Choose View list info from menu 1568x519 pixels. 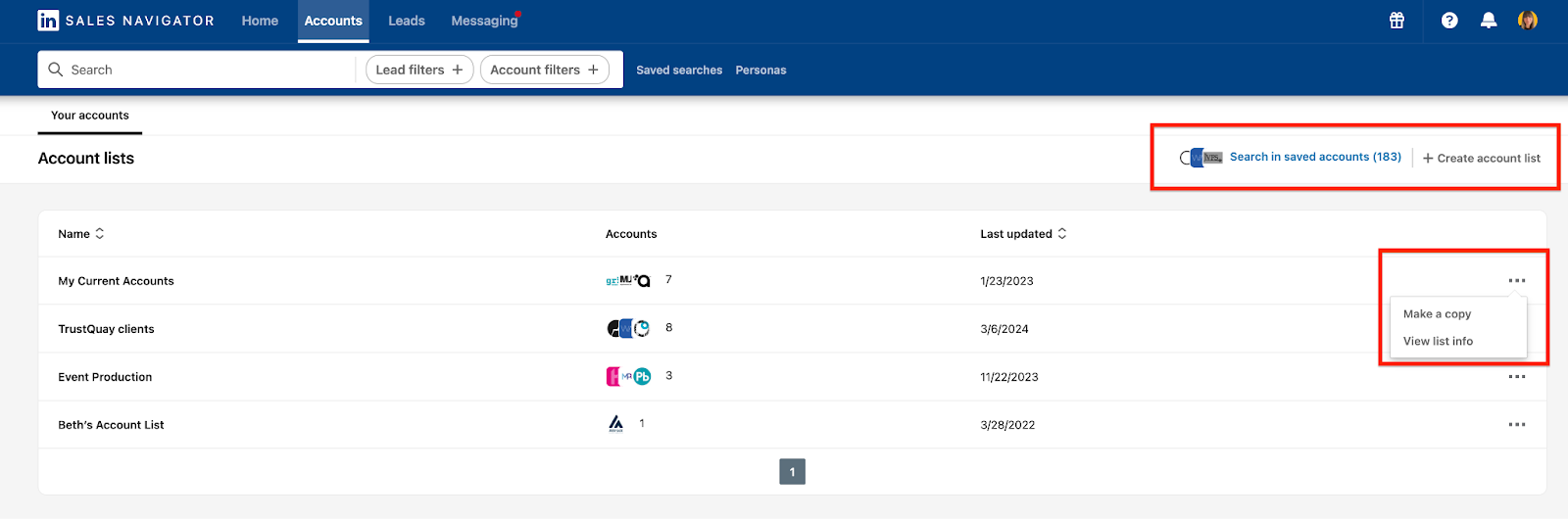pos(1438,342)
